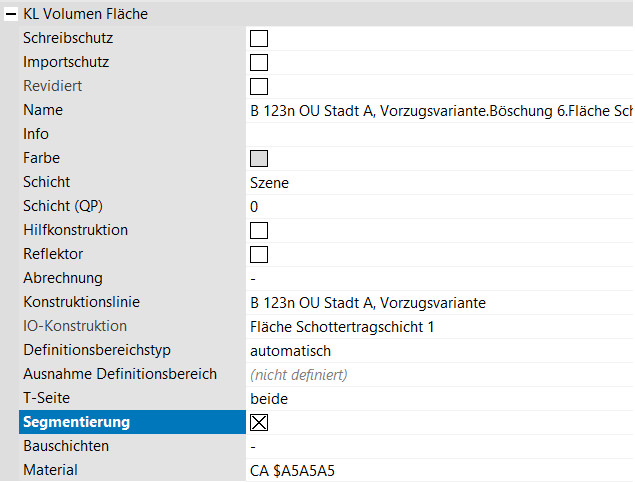Open the Schicht value showing Szene
The width and height of the screenshot is (635, 482).
(x=440, y=182)
